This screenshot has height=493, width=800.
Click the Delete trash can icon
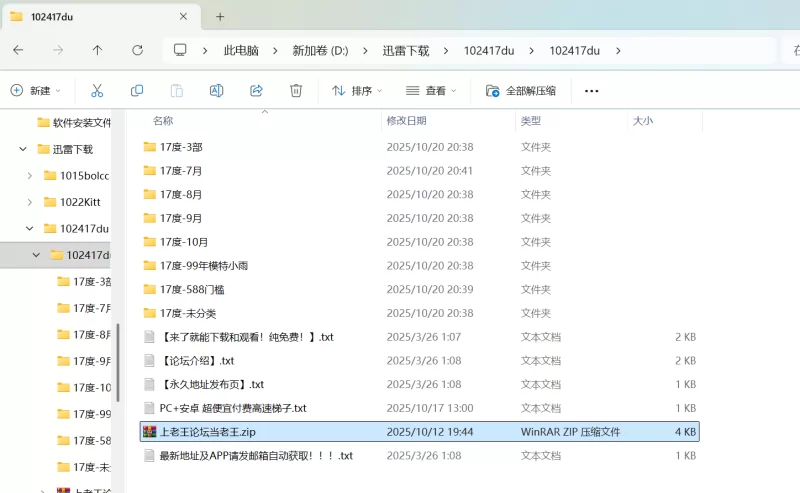[296, 90]
